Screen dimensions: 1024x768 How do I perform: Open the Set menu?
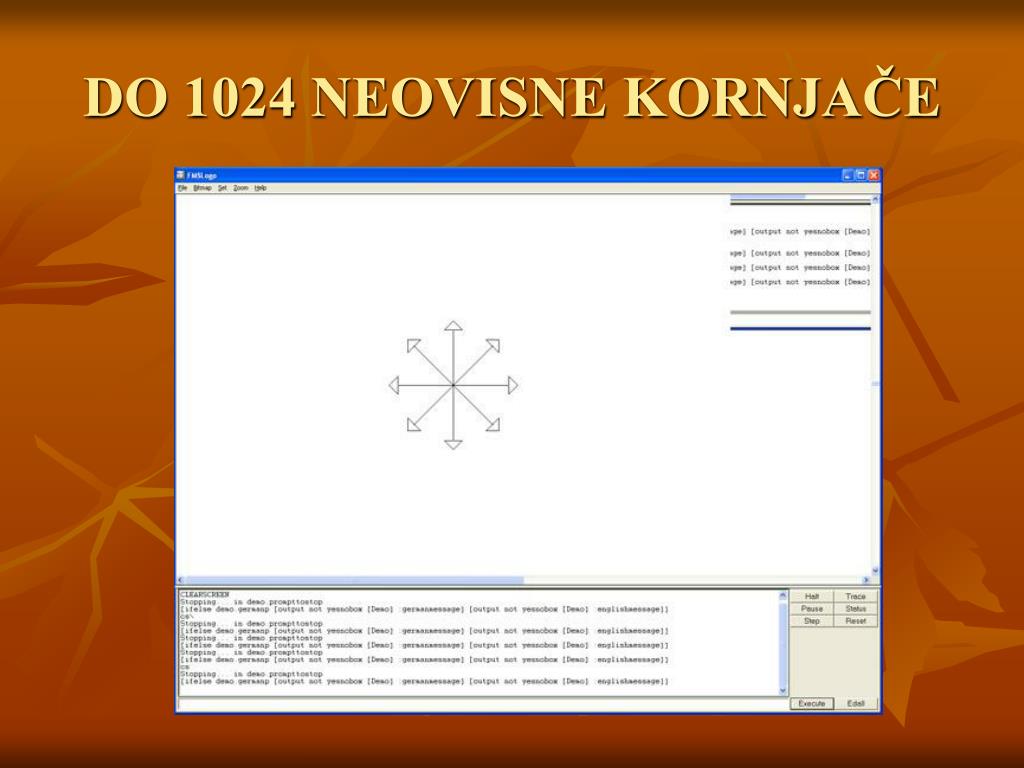pyautogui.click(x=222, y=188)
